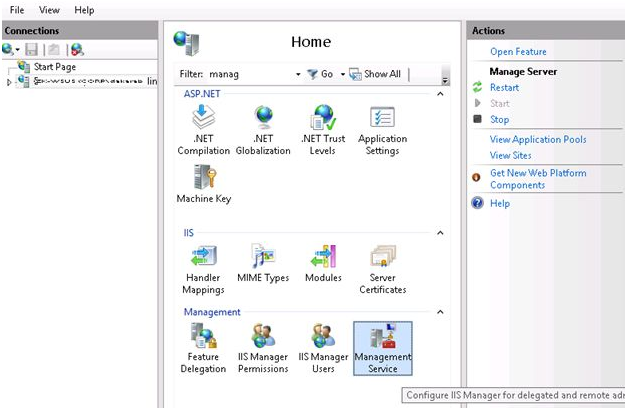
Task: Click the green Restart icon
Action: tap(477, 87)
